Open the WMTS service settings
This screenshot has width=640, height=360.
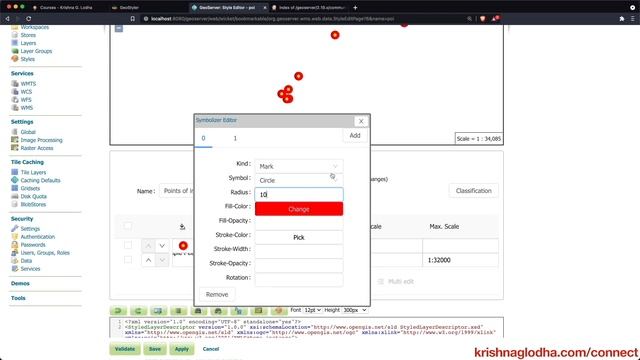click(x=28, y=84)
